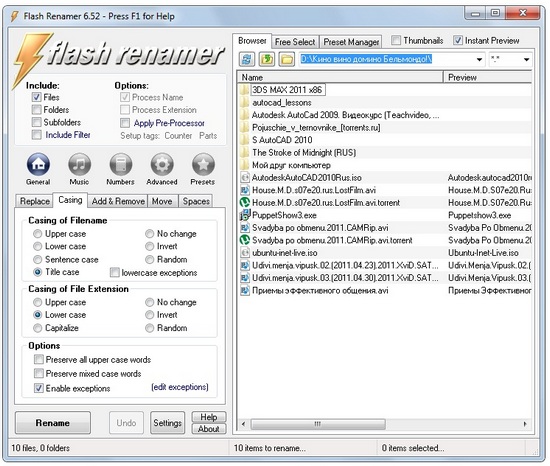Switch to the Add & Remove tab

[118, 201]
